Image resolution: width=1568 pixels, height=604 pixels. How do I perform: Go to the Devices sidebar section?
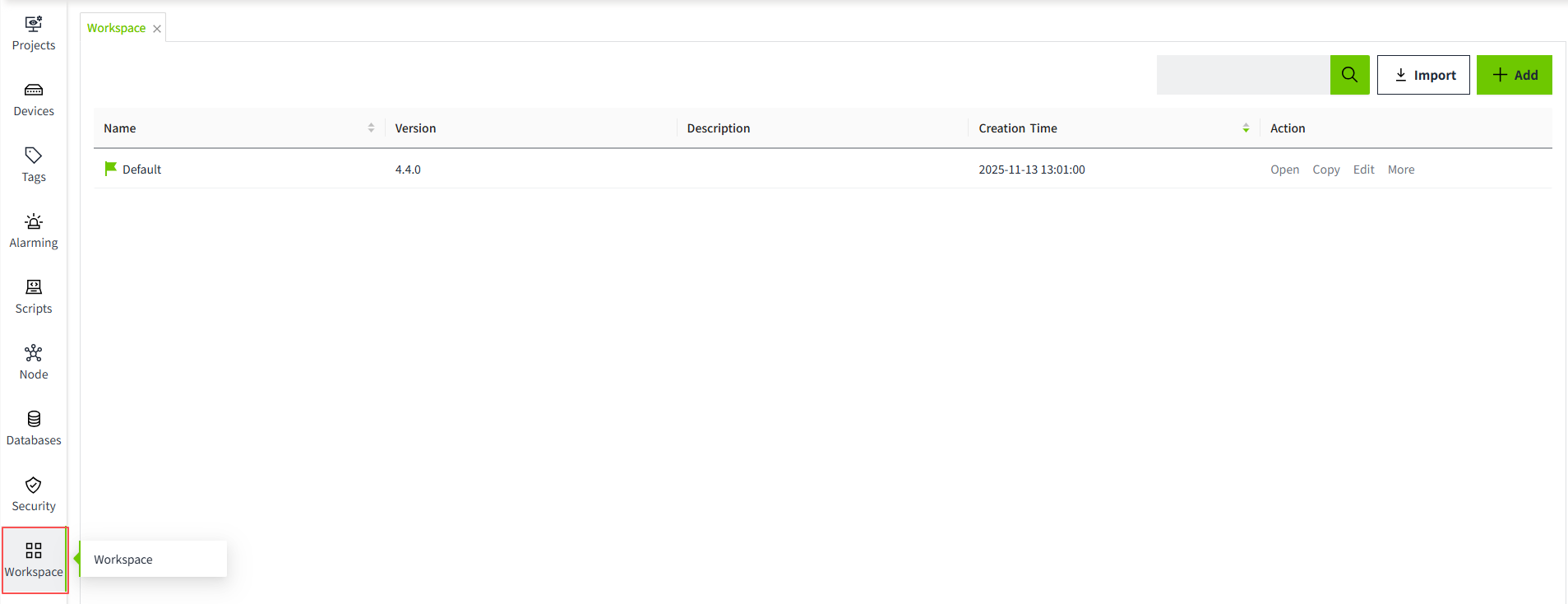click(34, 100)
